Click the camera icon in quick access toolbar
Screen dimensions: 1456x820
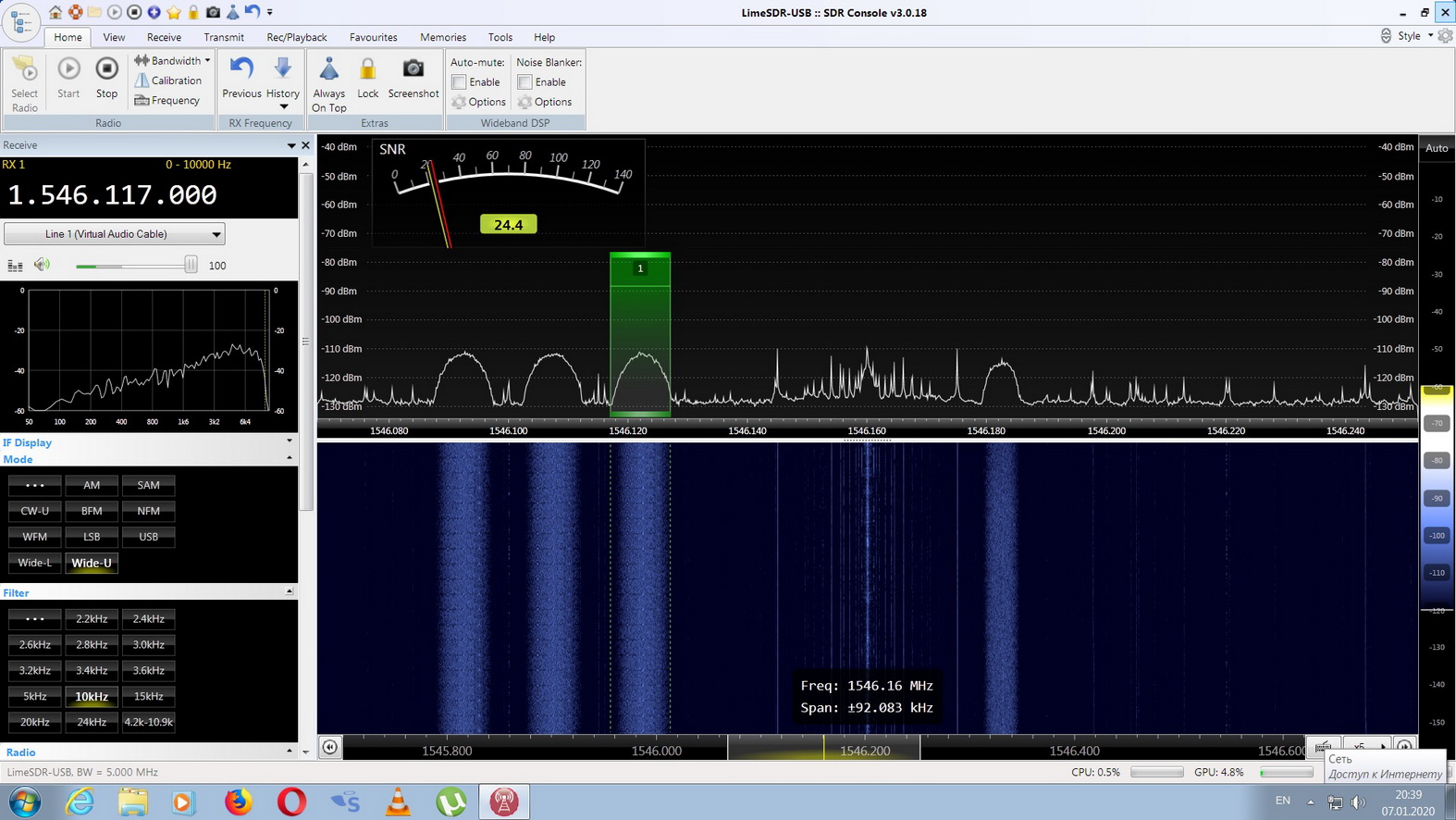pyautogui.click(x=213, y=12)
